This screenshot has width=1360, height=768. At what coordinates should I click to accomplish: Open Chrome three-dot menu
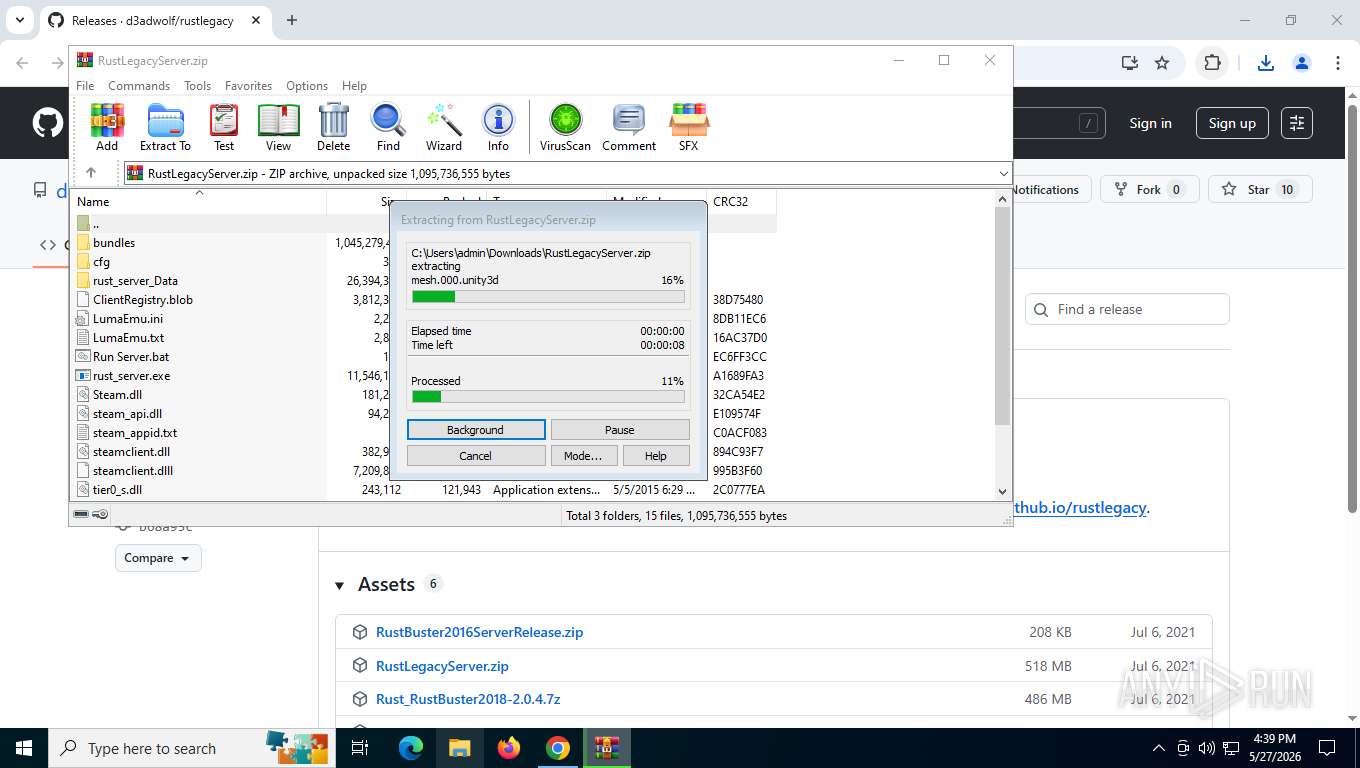pyautogui.click(x=1338, y=62)
